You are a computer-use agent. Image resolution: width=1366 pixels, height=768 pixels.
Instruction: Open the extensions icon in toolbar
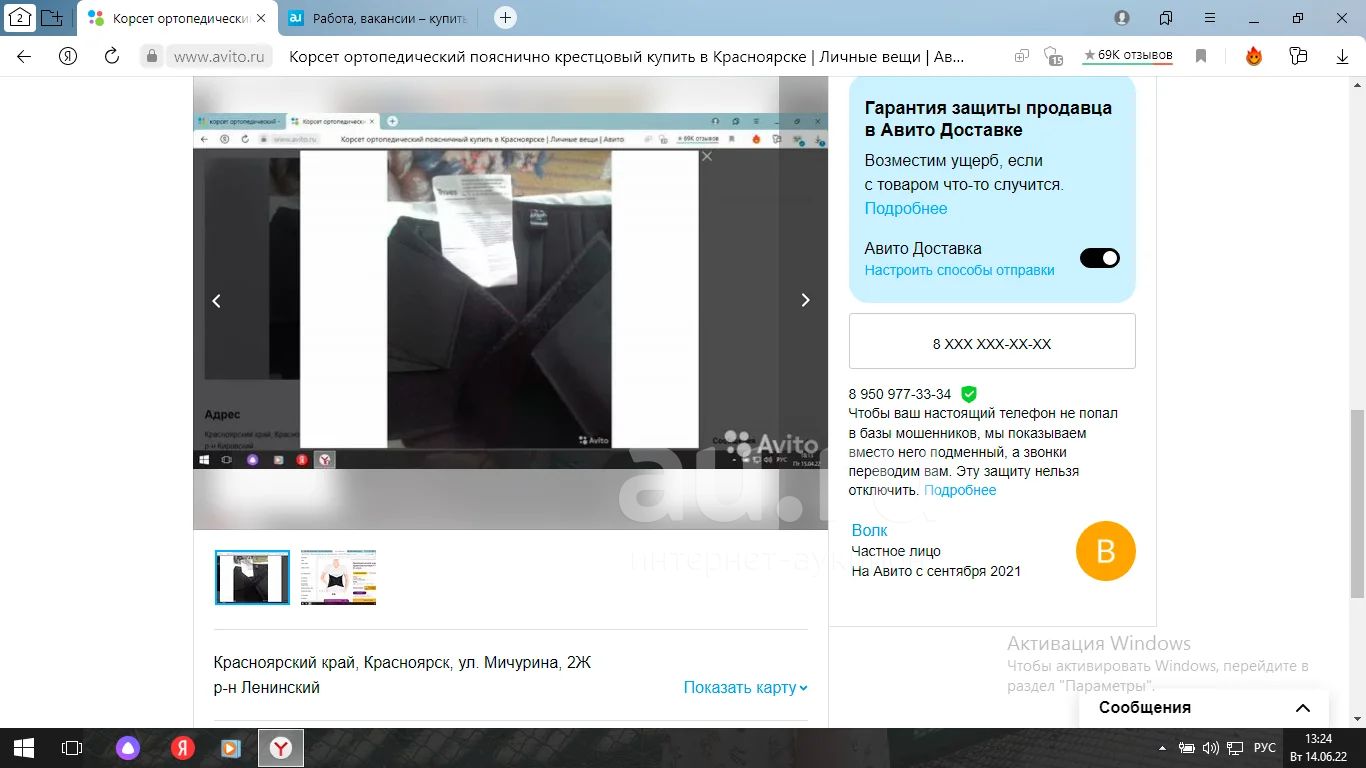tap(1298, 57)
